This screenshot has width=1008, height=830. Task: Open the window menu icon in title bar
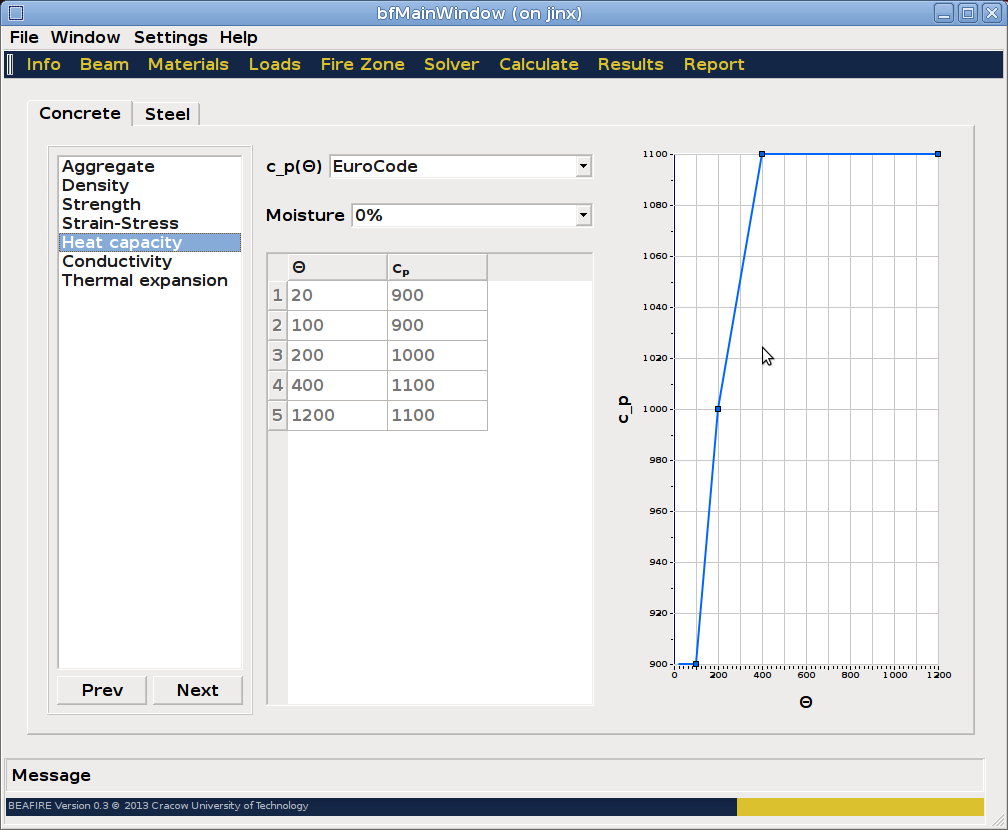tap(15, 13)
